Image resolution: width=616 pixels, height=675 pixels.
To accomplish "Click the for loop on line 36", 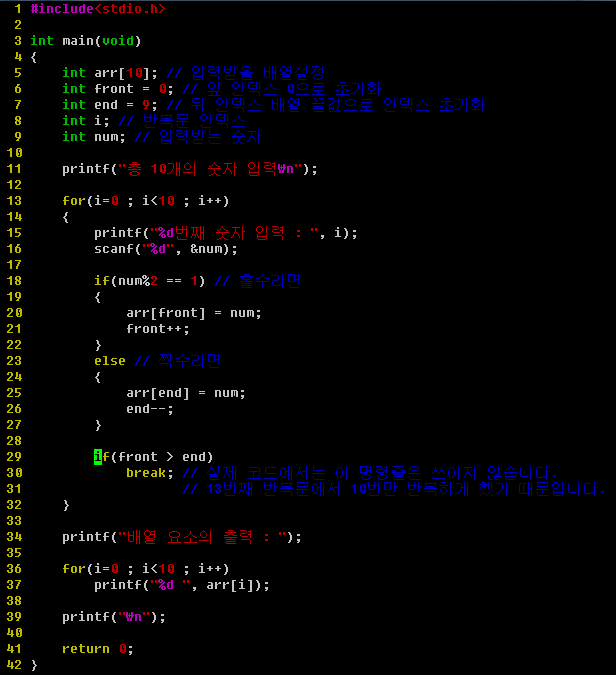I will click(x=145, y=569).
